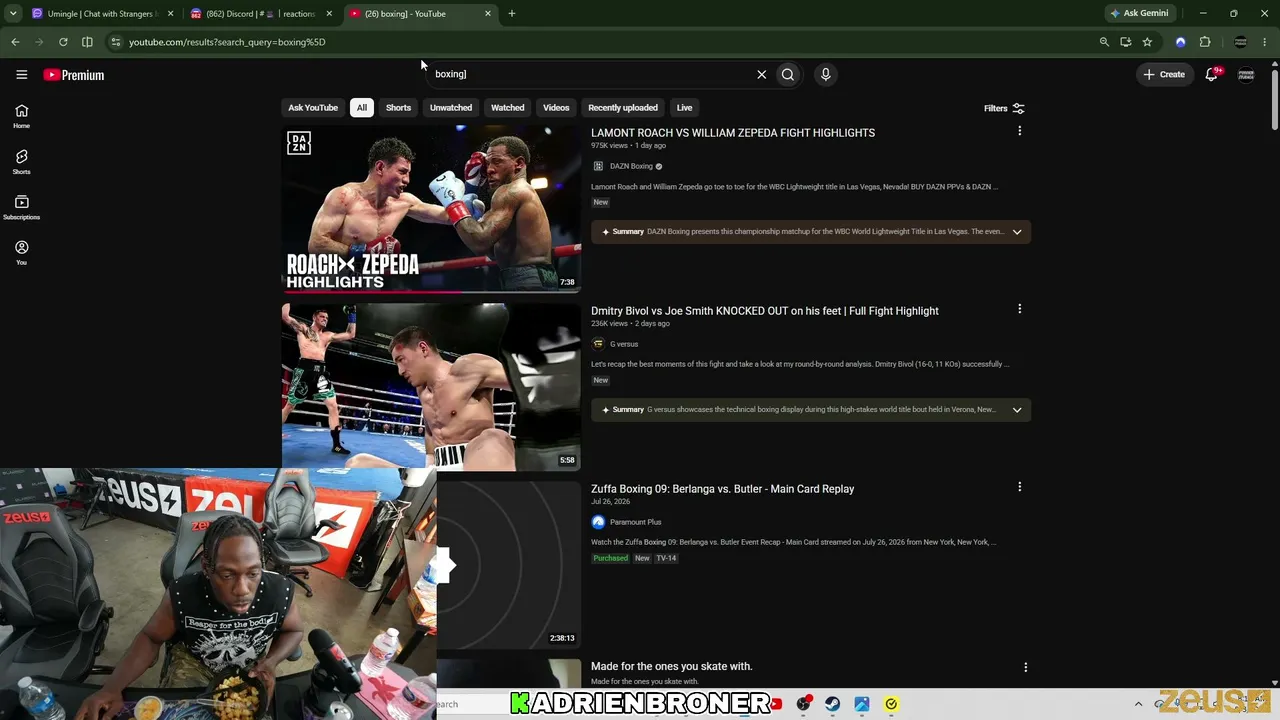
Task: Open the Chrome extensions puzzle icon
Action: tap(1205, 42)
